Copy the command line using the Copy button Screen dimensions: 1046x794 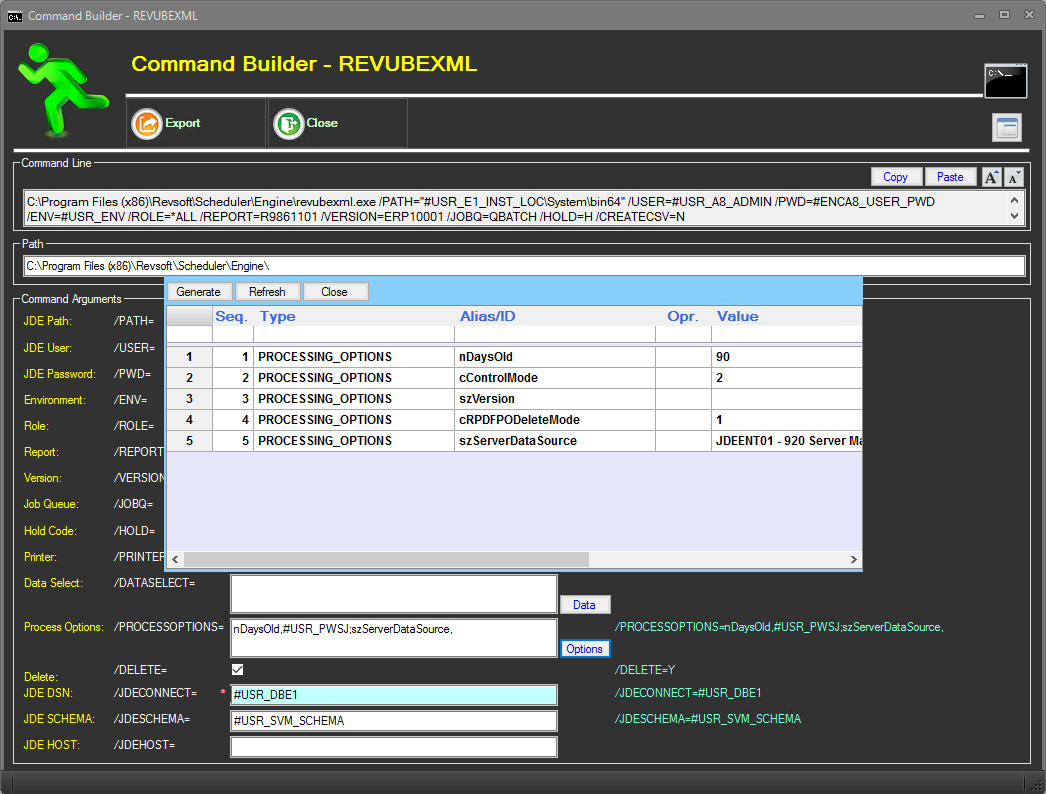(x=895, y=177)
